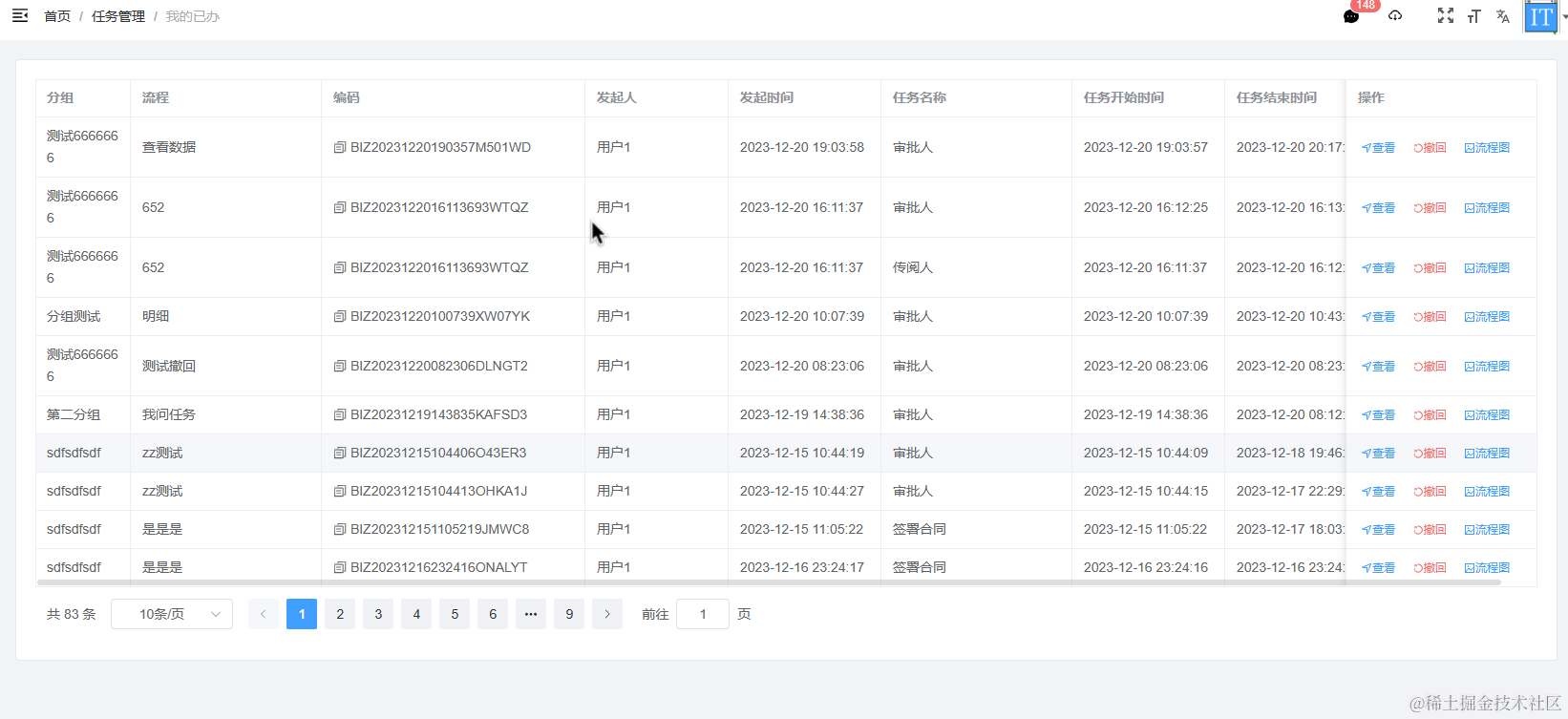Go to page 2
The image size is (1568, 719).
click(340, 614)
